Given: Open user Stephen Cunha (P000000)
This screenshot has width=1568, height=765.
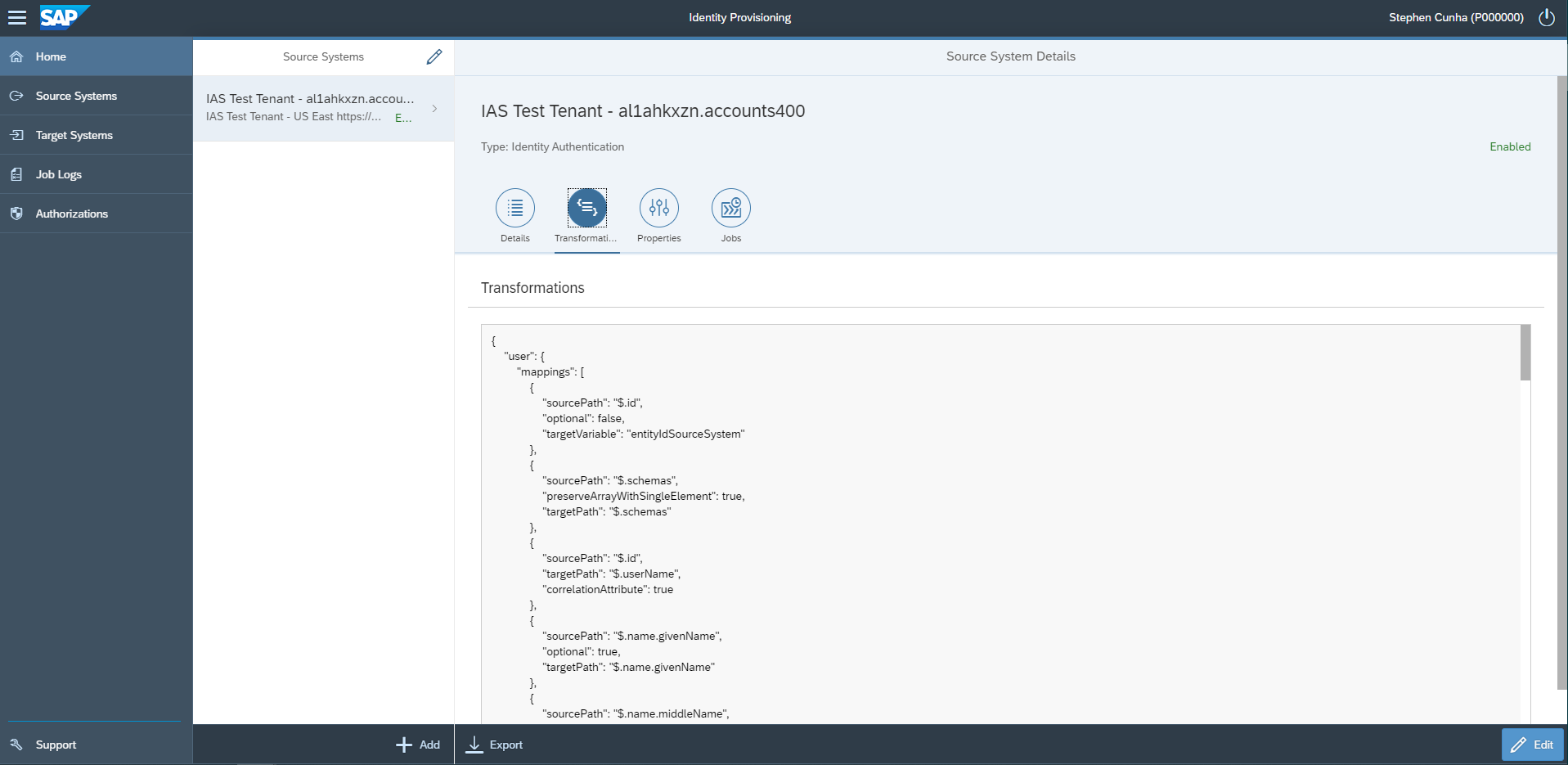Looking at the screenshot, I should [x=1456, y=17].
